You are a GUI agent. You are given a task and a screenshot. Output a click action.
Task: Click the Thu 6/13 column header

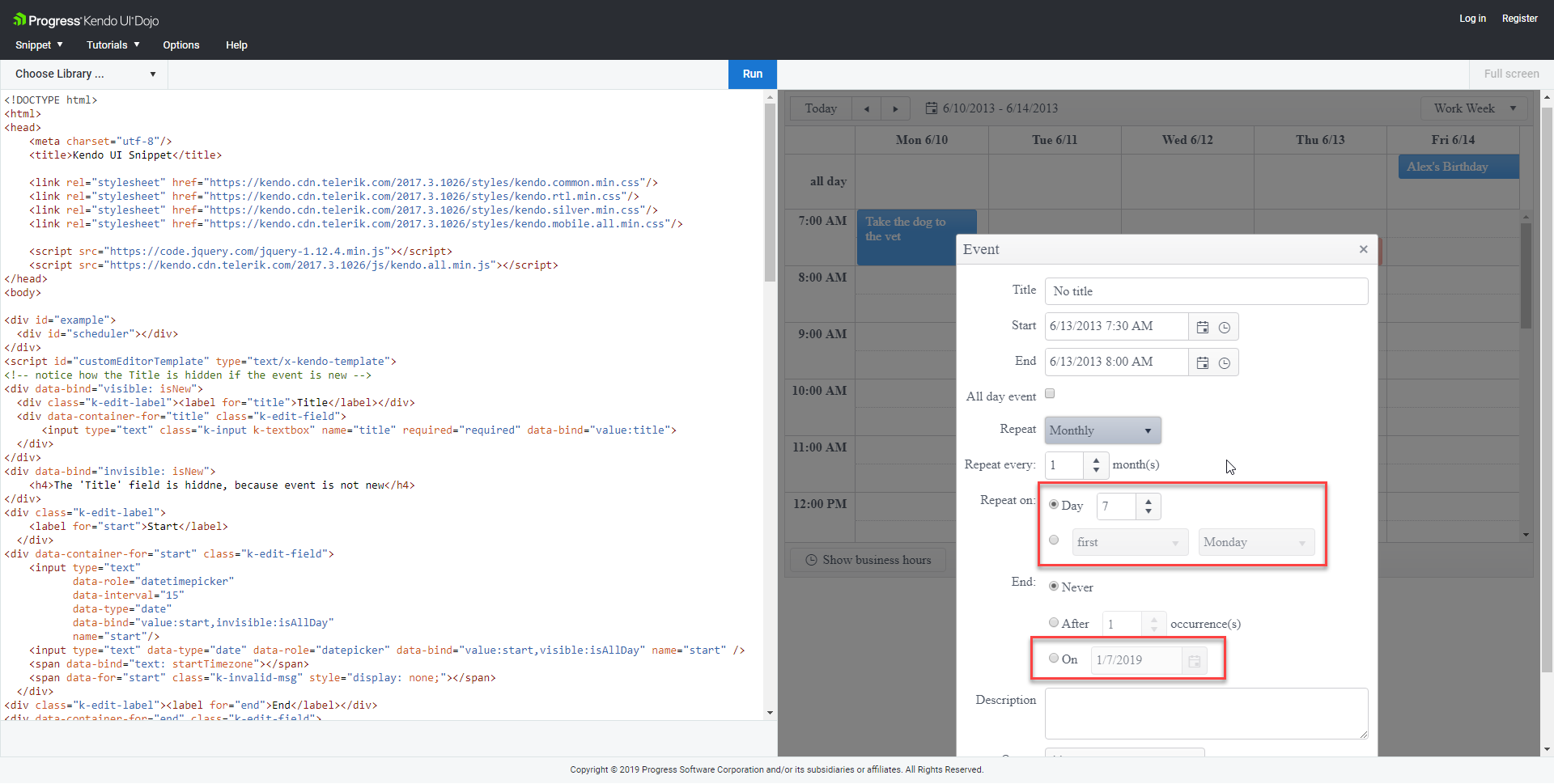[x=1320, y=140]
